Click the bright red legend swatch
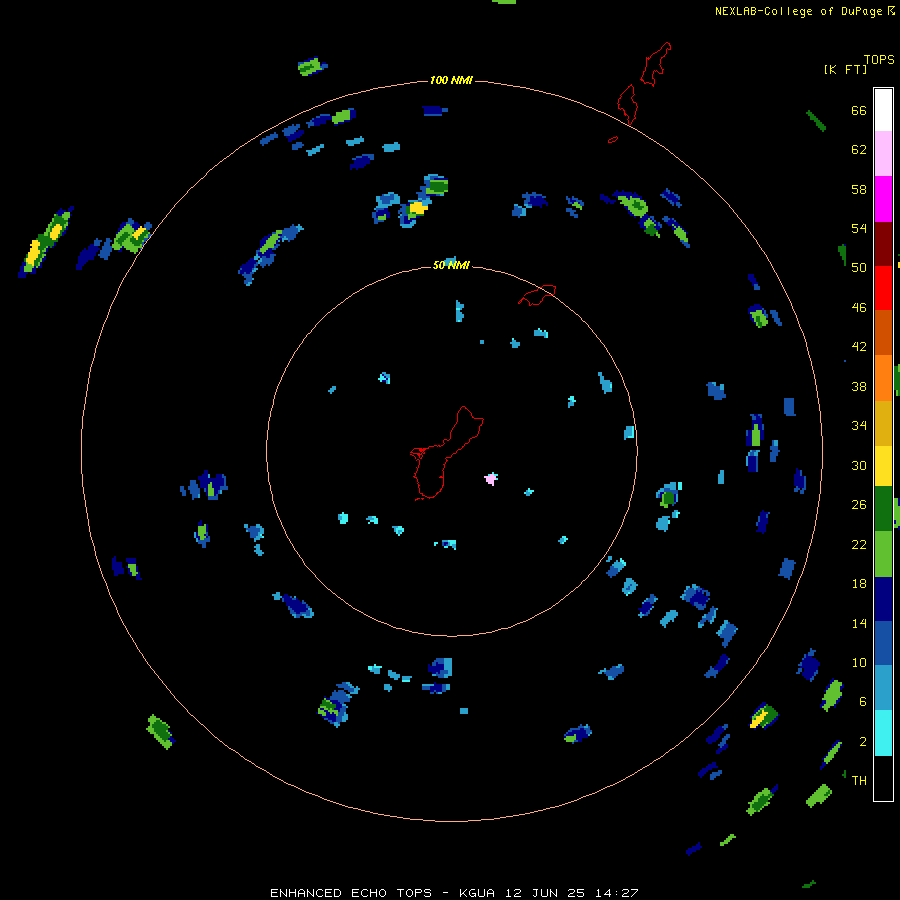Image resolution: width=900 pixels, height=900 pixels. pos(883,288)
